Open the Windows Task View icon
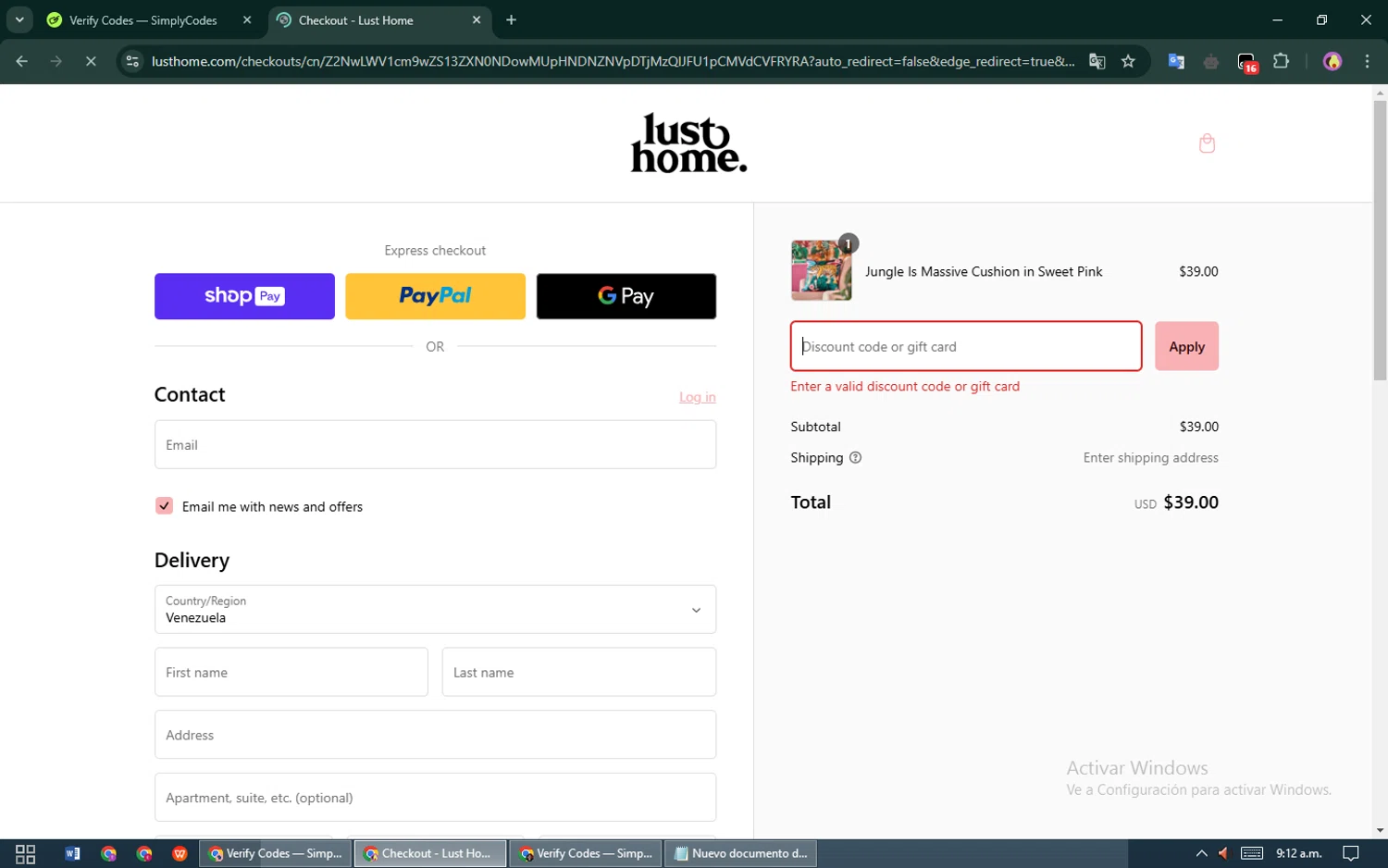Screen dimensions: 1388x868 26,853
